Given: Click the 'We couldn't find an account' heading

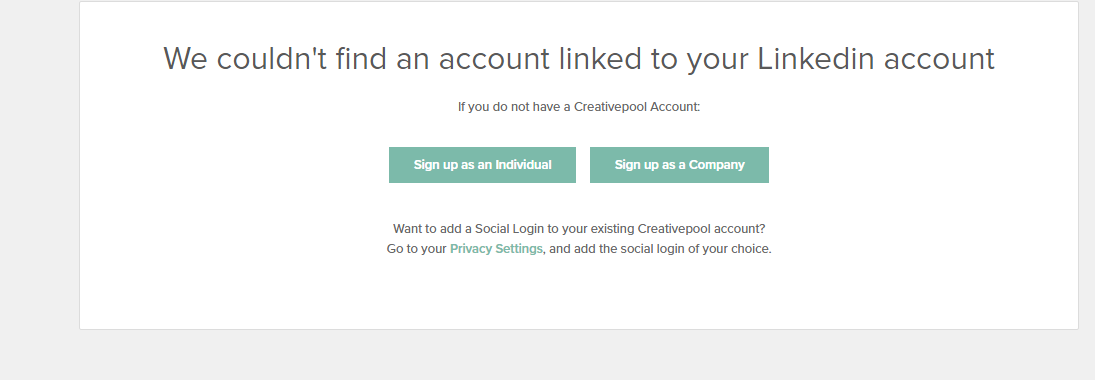Looking at the screenshot, I should pos(578,59).
